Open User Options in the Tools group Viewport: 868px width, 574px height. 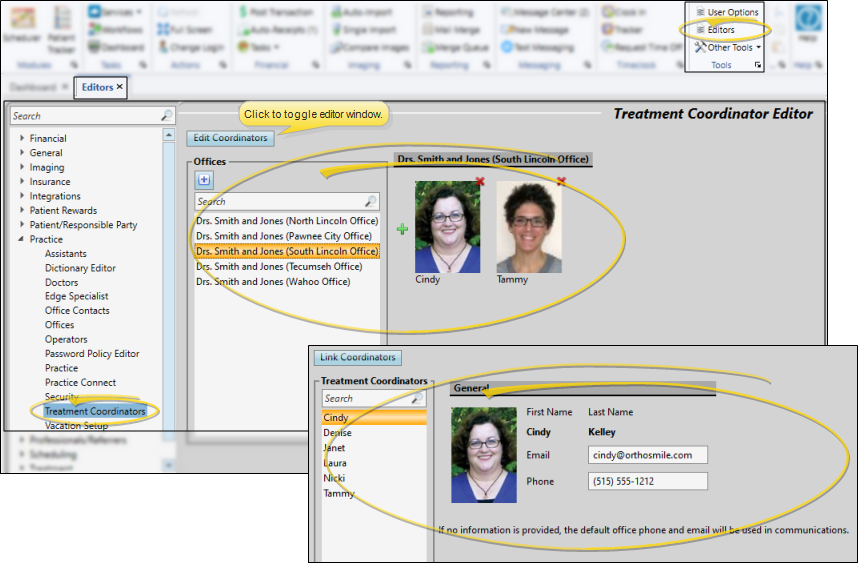pos(727,12)
